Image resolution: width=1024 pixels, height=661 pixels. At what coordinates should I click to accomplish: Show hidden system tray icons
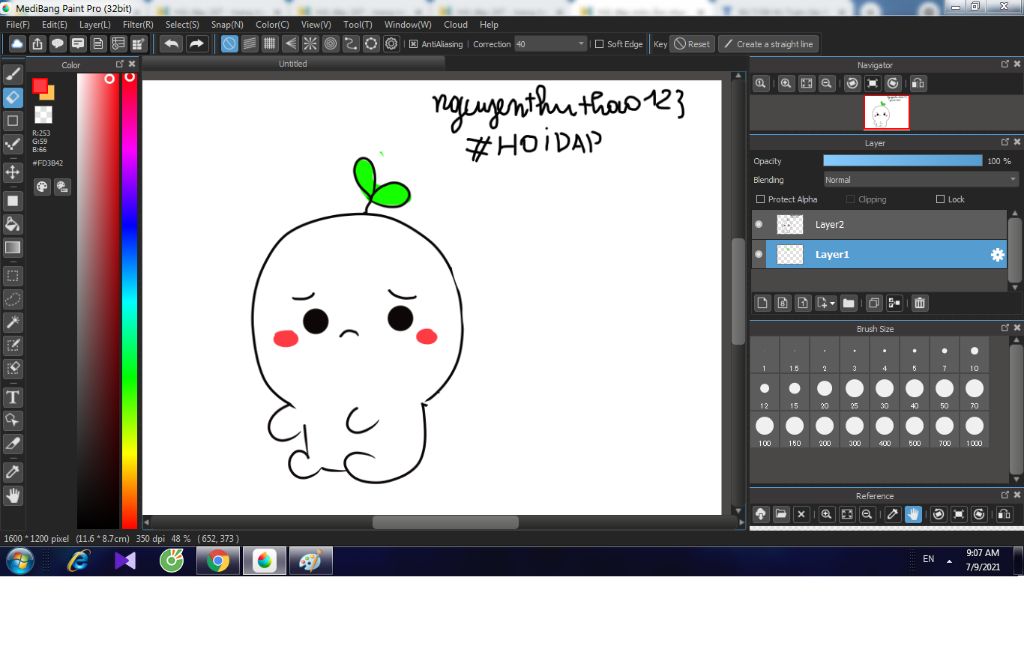pyautogui.click(x=949, y=561)
